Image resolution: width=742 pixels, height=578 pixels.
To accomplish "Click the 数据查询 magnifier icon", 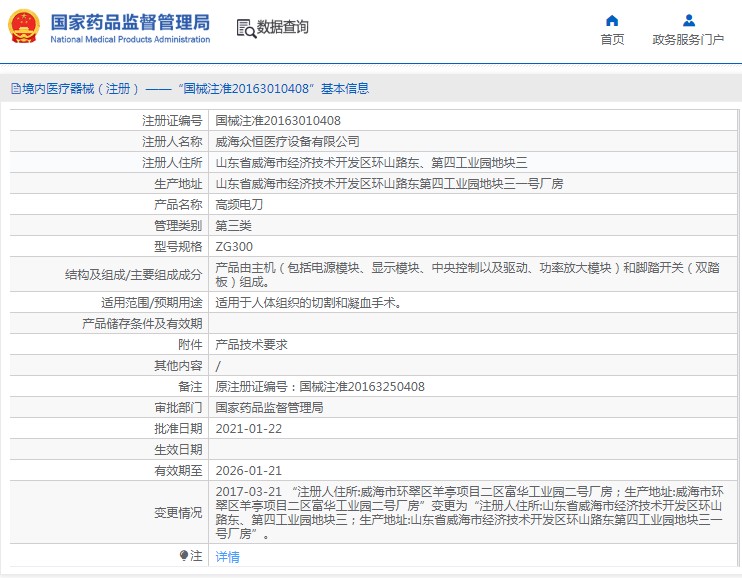I will click(x=245, y=28).
